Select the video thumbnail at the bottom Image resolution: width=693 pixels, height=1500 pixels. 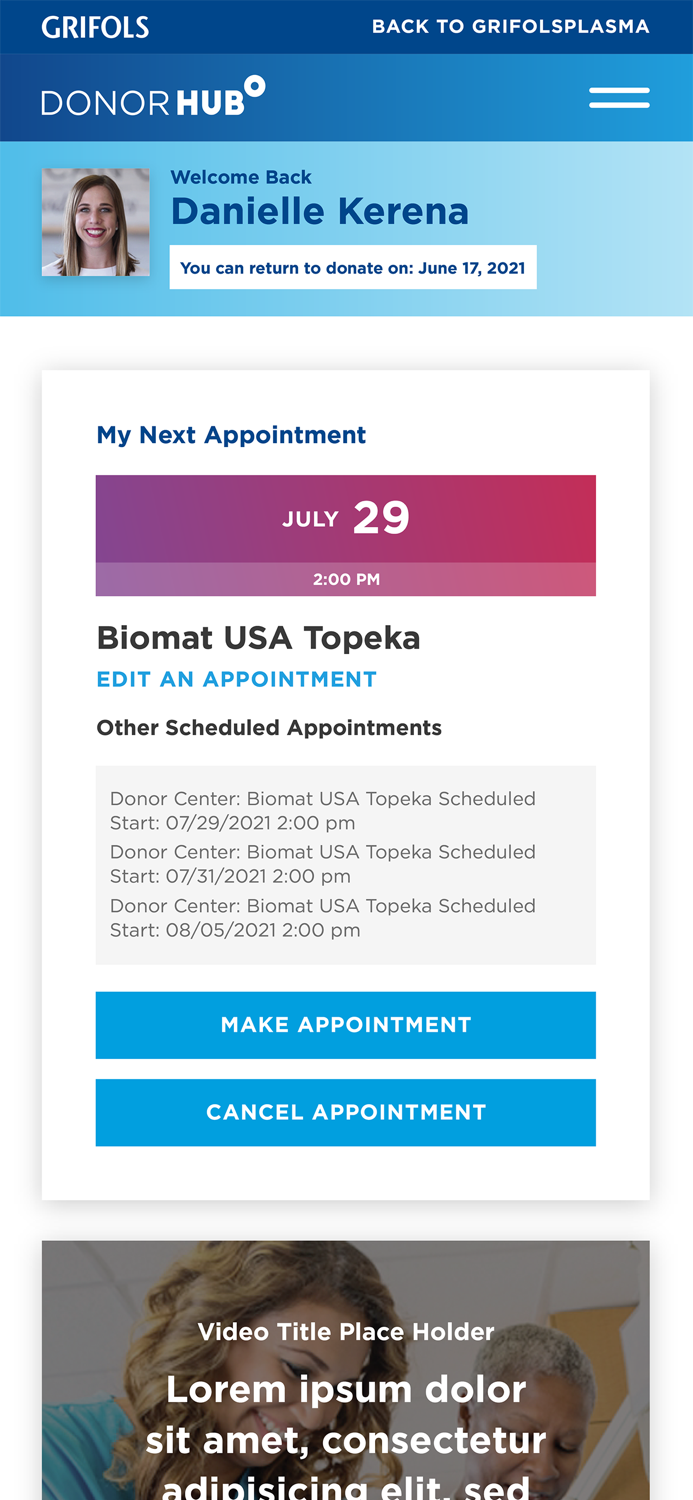click(346, 1370)
